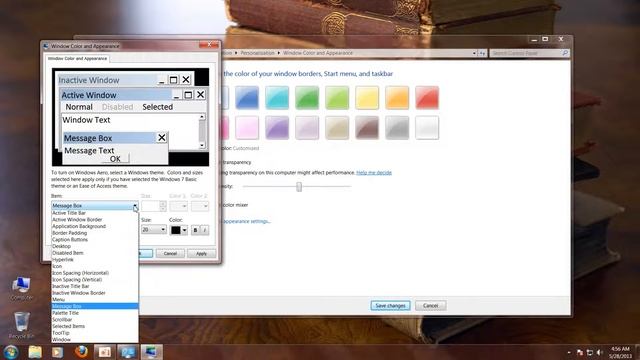Click the Action Center flag icon in the tray

(580, 352)
